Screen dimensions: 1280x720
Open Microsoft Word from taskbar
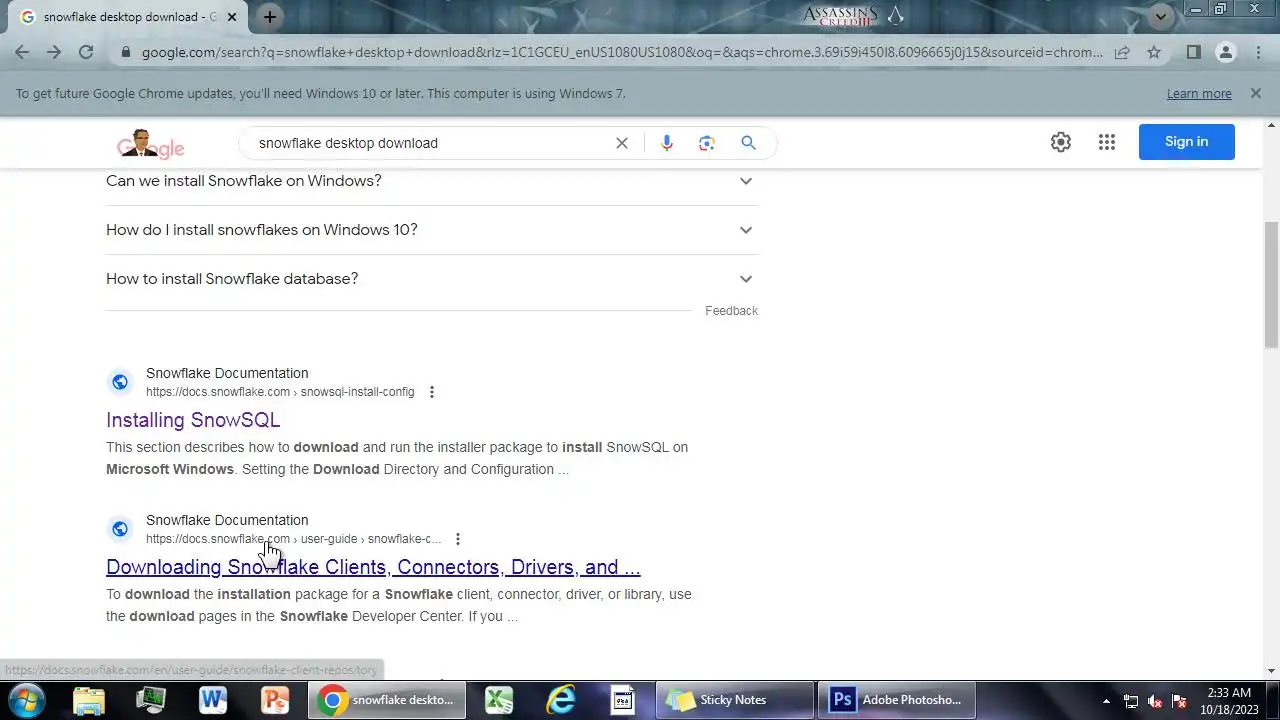coord(213,700)
